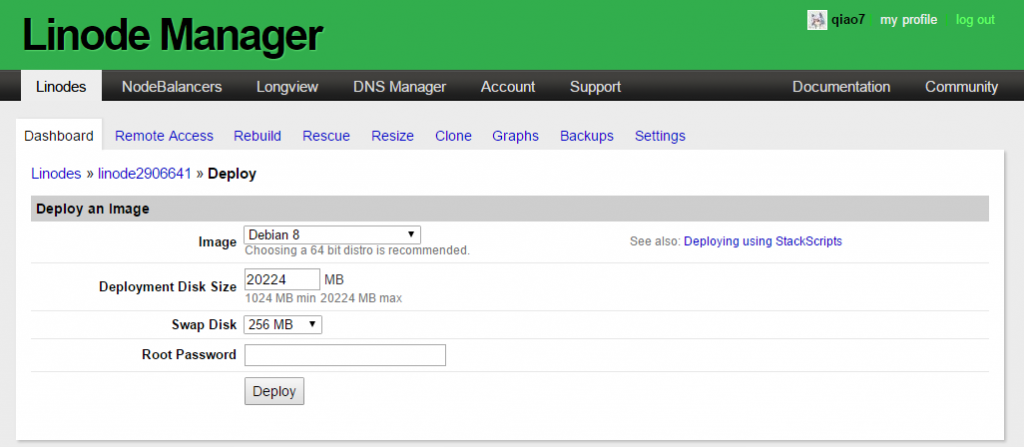Open the my profile link
This screenshot has height=447, width=1024.
[x=908, y=20]
